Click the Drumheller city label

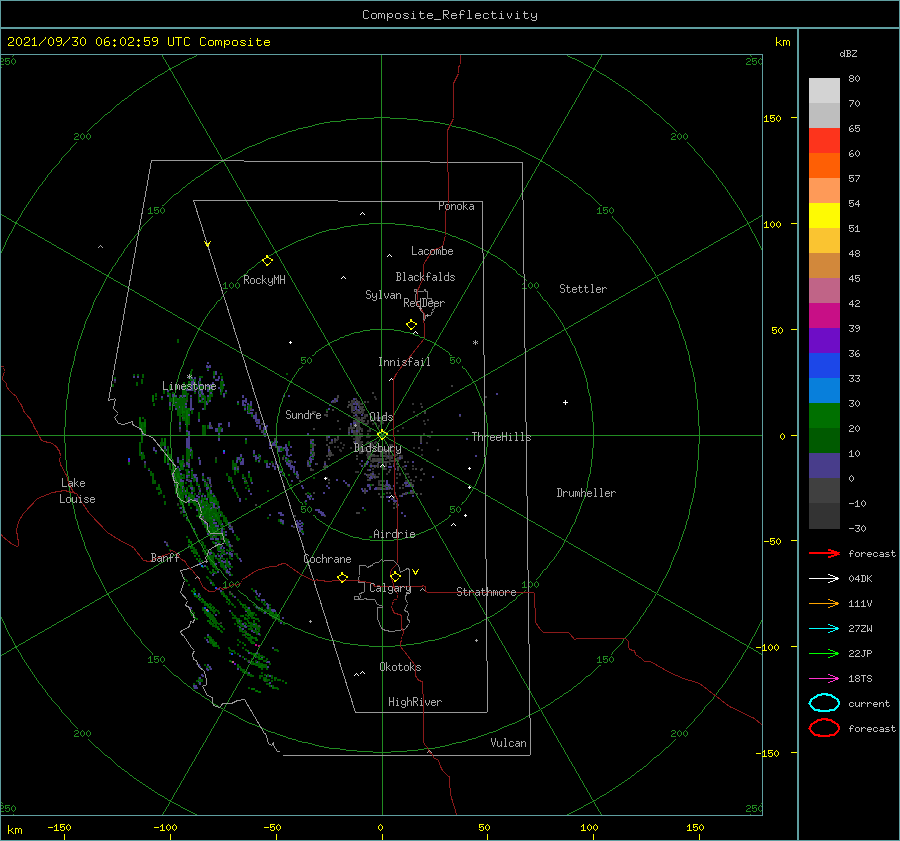(586, 493)
